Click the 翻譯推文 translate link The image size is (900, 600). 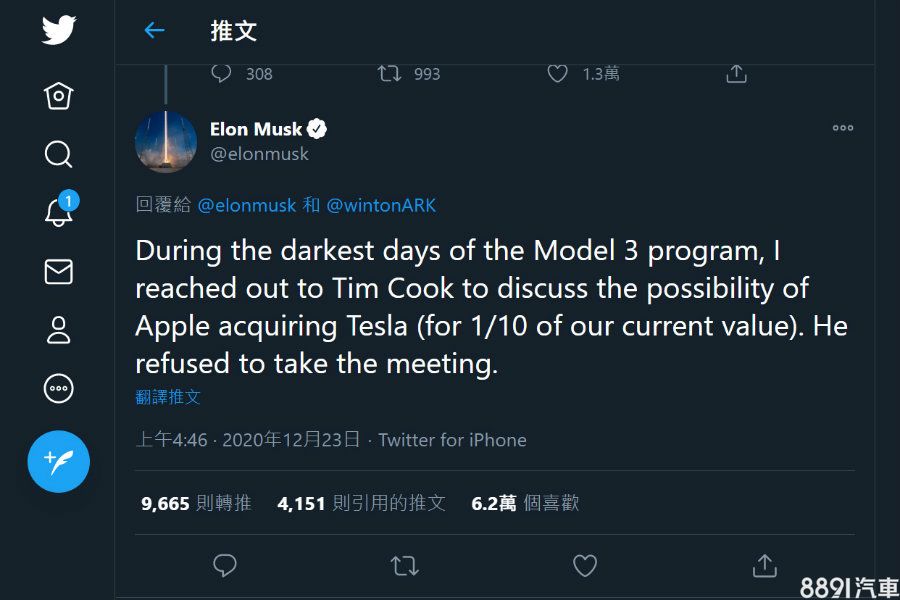tap(168, 397)
